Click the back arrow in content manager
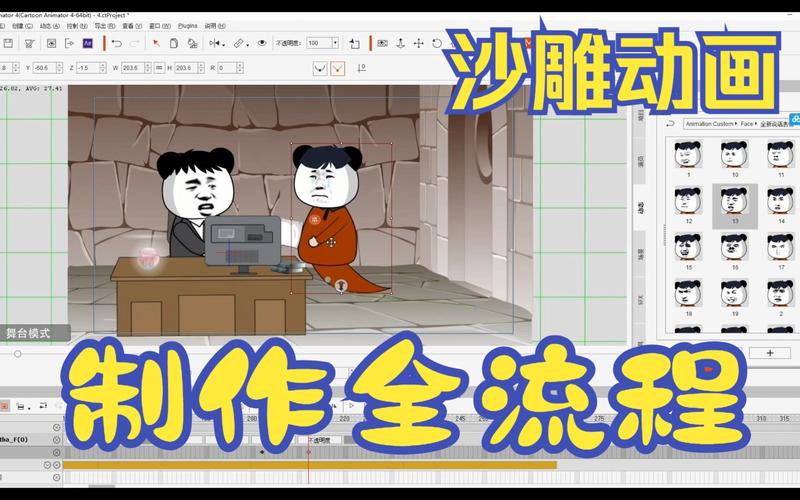 [x=670, y=124]
